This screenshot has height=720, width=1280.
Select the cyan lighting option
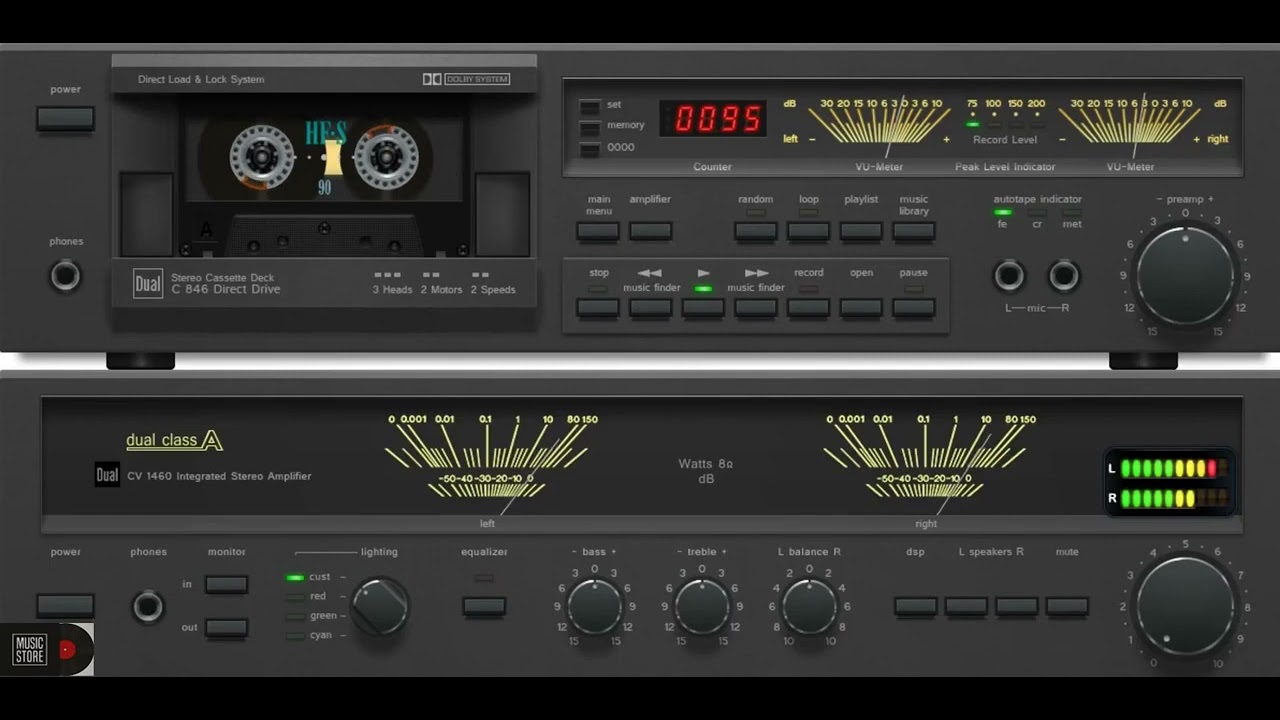[x=295, y=635]
